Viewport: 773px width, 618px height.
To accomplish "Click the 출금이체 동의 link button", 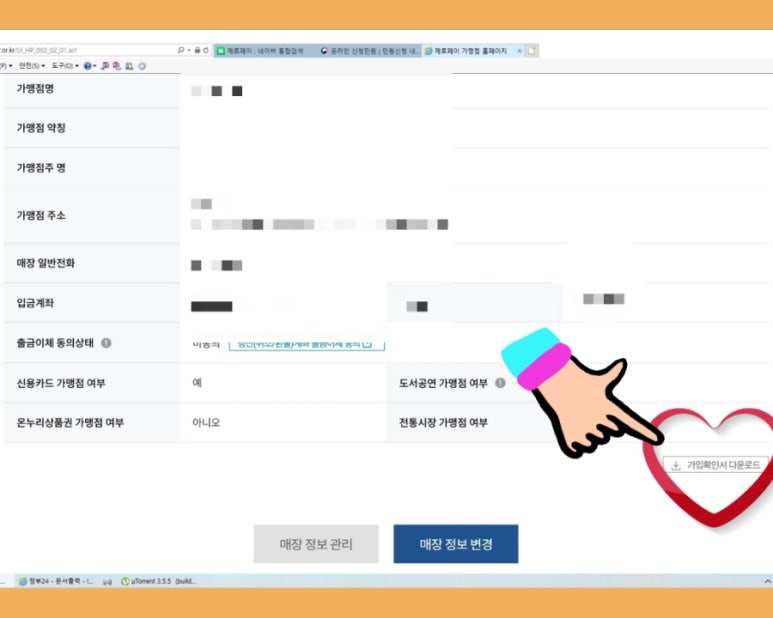I will [307, 344].
